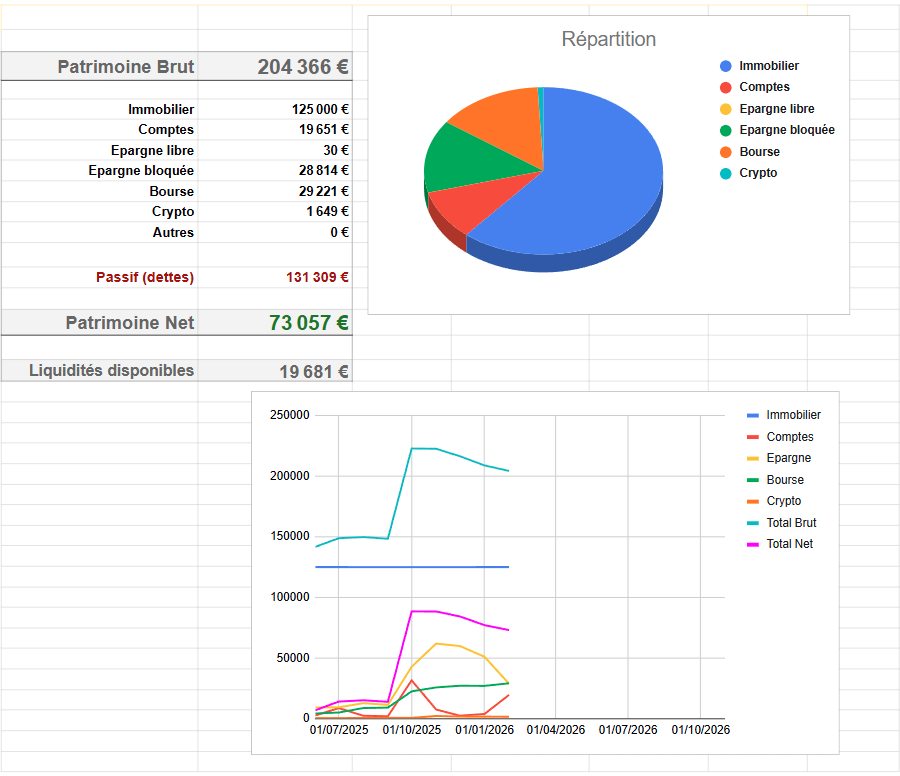Viewport: 900px width, 776px height.
Task: Click the orange Bourse dot in the pie legend
Action: pos(726,152)
